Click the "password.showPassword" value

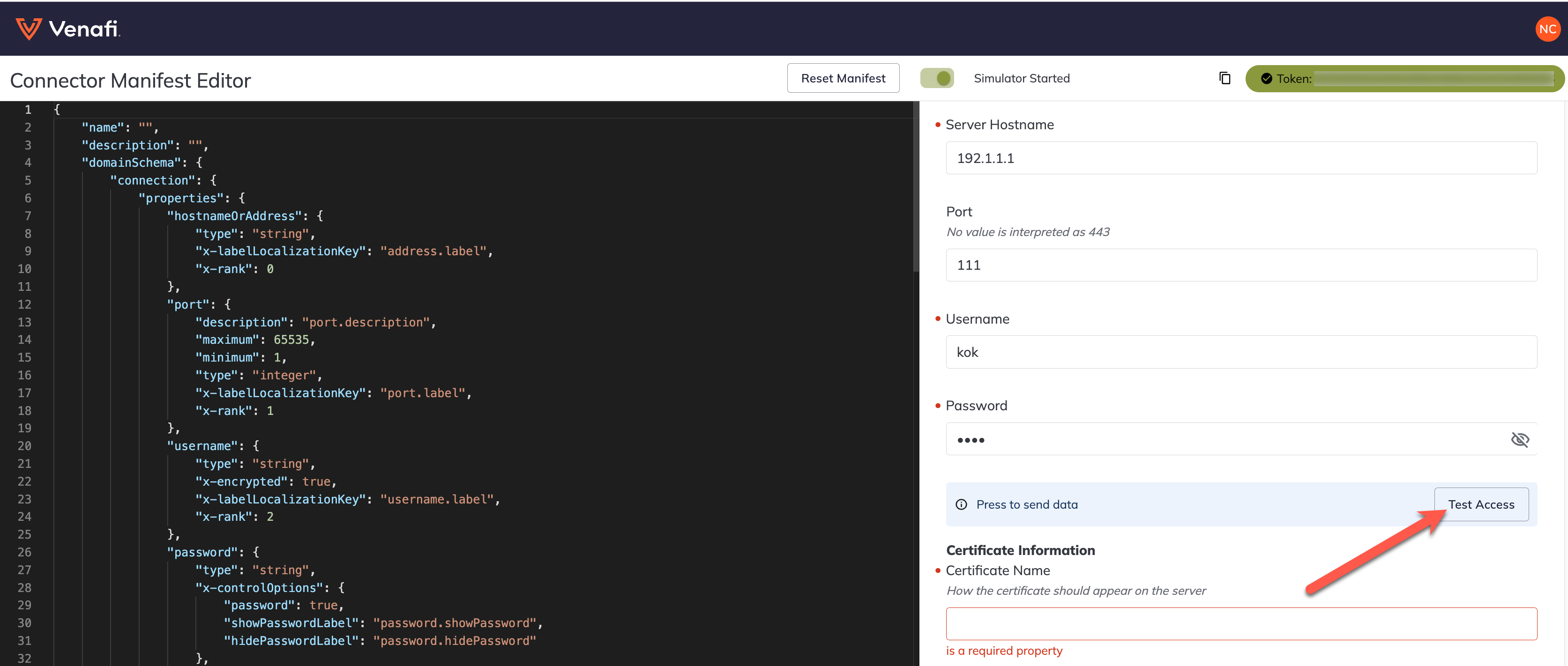coord(455,623)
